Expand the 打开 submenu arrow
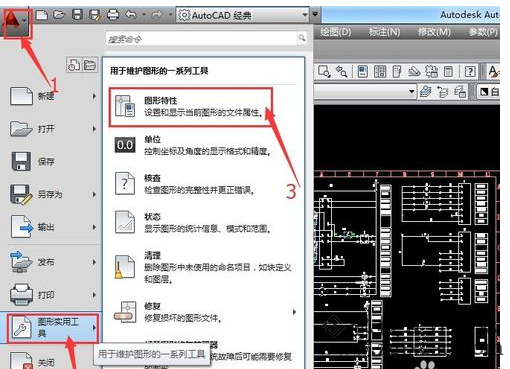This screenshot has width=510, height=369. pos(94,129)
